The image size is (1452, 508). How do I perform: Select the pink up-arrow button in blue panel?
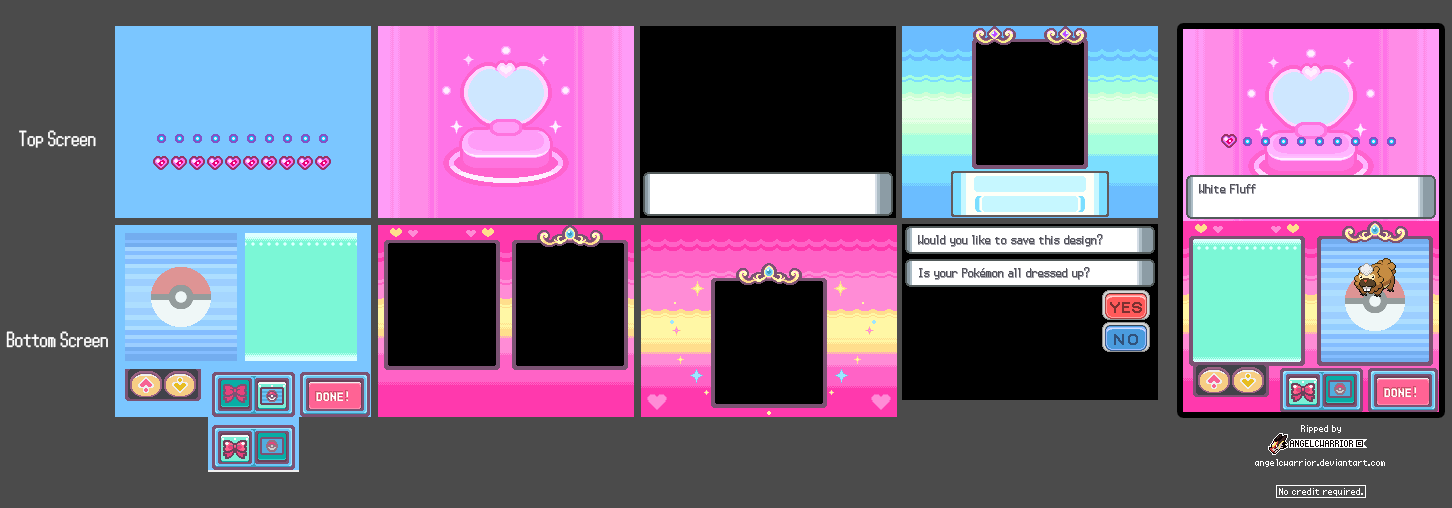(x=146, y=384)
